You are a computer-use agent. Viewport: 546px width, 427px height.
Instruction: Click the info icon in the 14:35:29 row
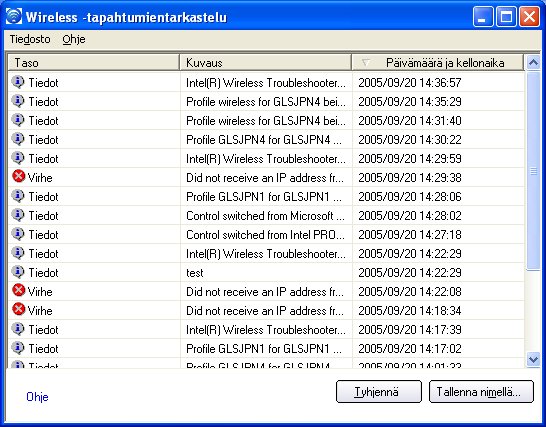click(x=18, y=101)
